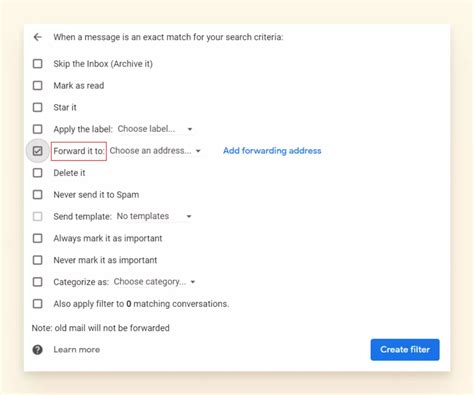Uncheck the Forward it to checkbox
Screen dimensions: 474x395
(38, 151)
